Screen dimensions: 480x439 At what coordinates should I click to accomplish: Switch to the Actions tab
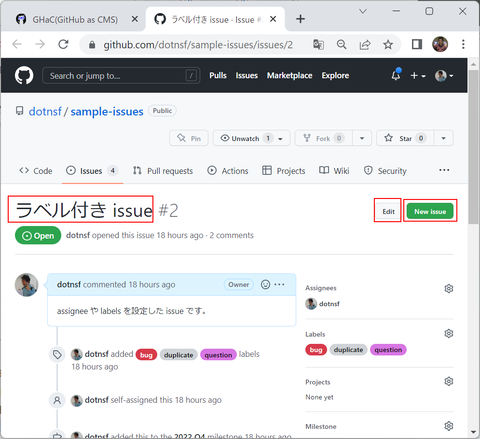point(228,171)
